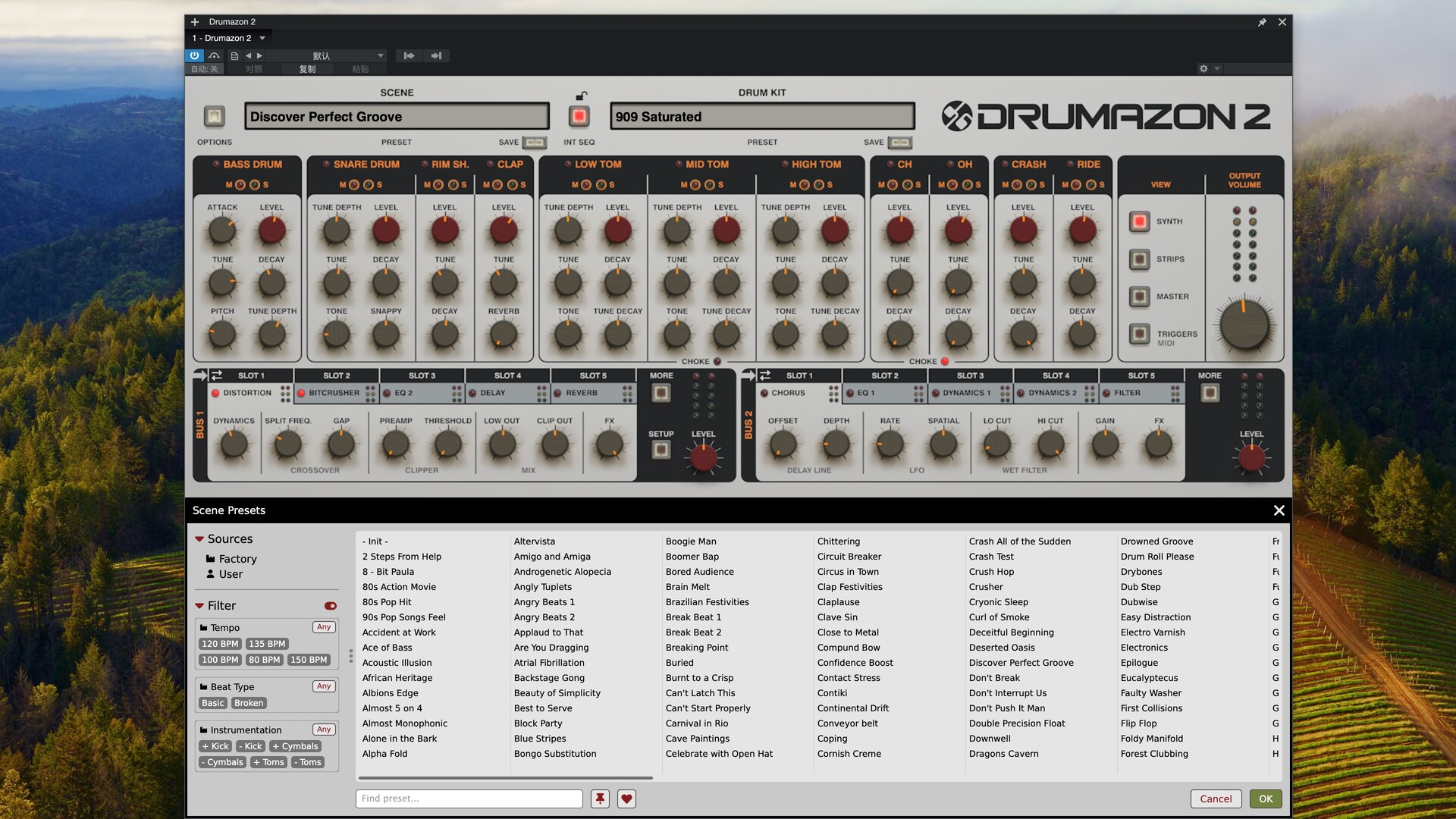Viewport: 1456px width, 819px height.
Task: Open the FILTER effect selector dots on BUS 2
Action: click(1175, 393)
